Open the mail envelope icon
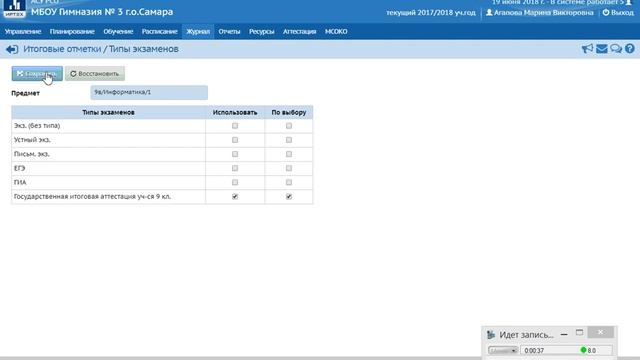 point(602,49)
